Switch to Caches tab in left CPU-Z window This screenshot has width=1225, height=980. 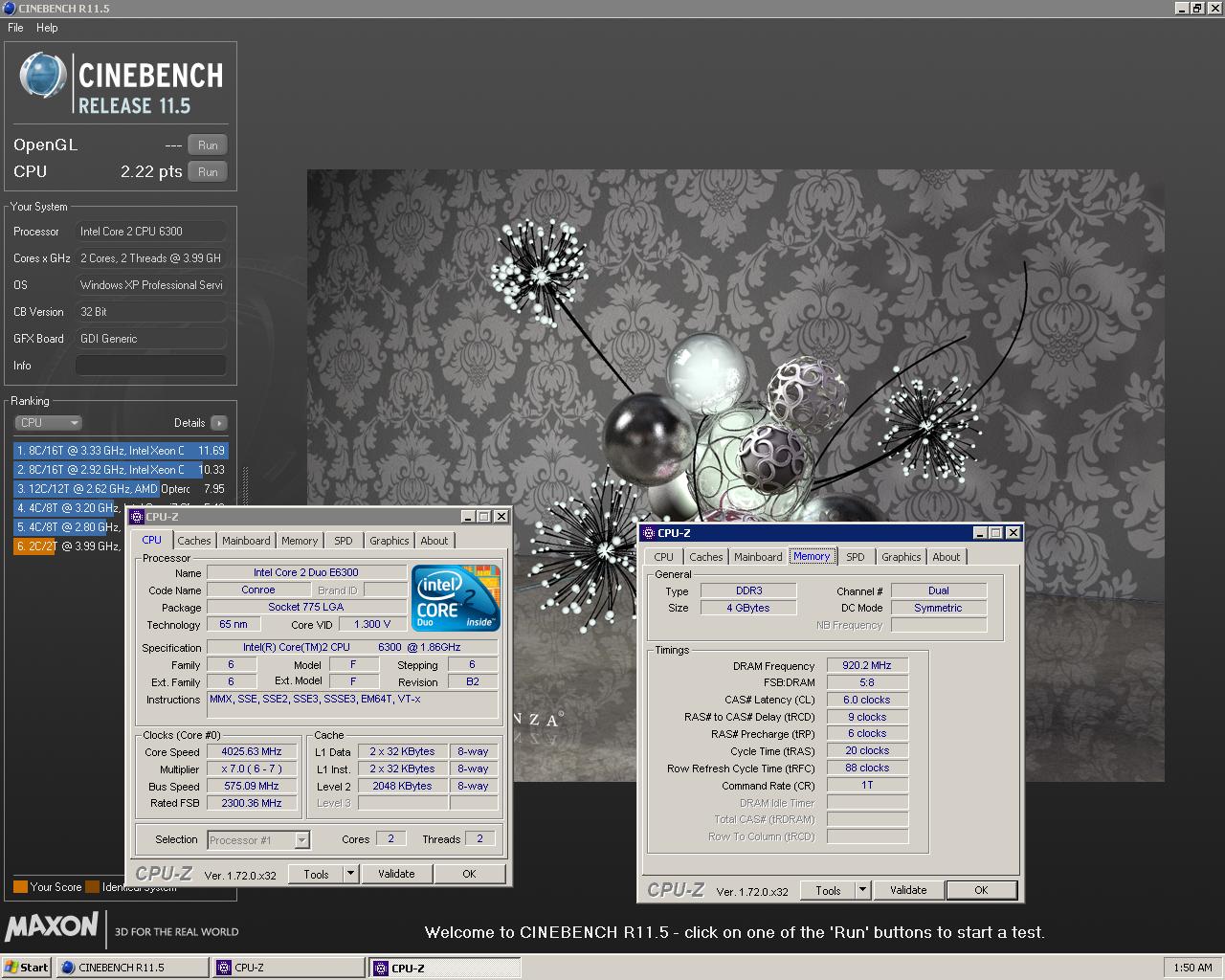[x=194, y=541]
